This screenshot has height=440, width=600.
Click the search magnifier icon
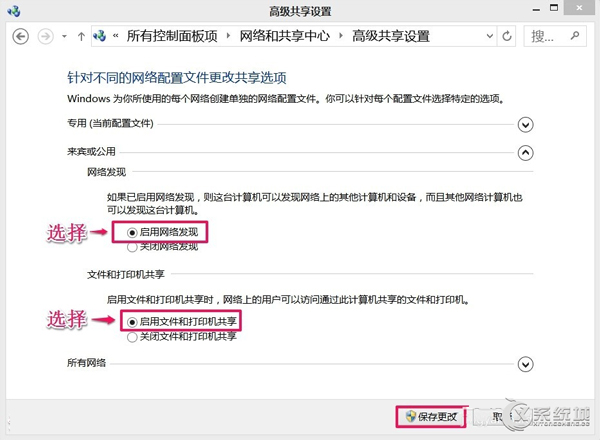[575, 36]
